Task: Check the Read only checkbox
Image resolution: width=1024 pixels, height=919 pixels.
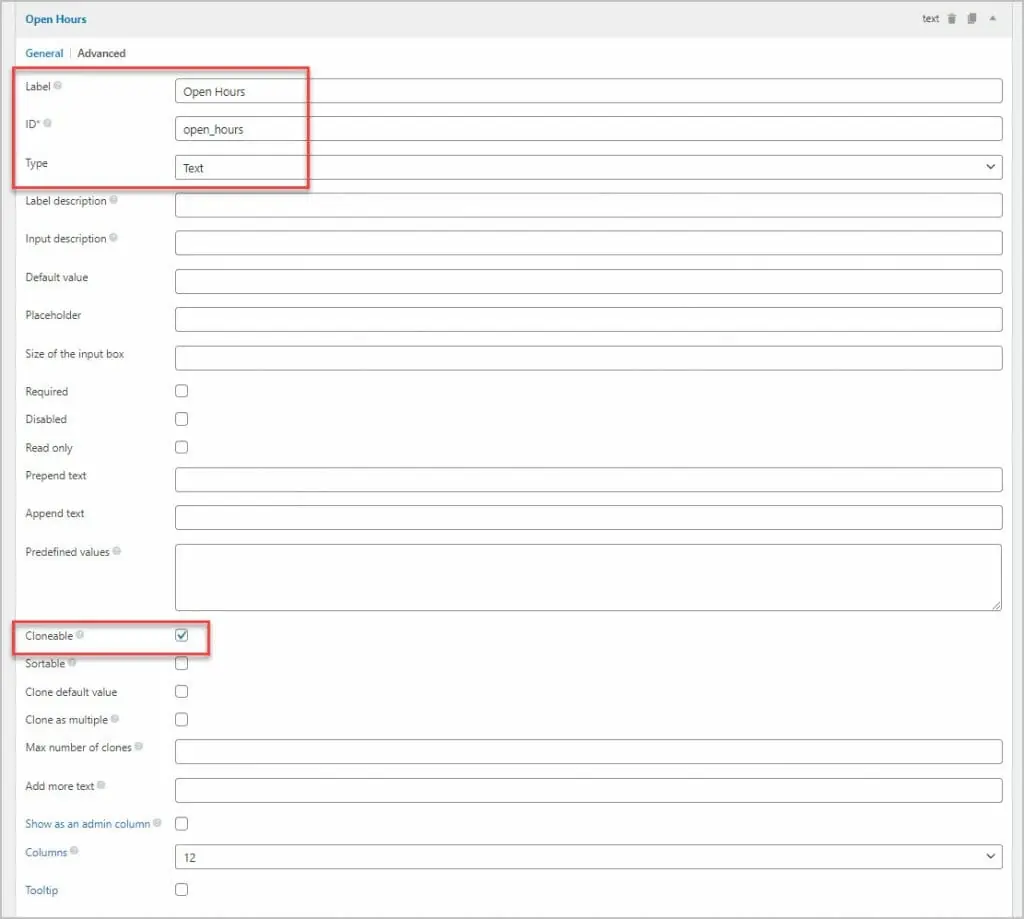Action: point(182,447)
